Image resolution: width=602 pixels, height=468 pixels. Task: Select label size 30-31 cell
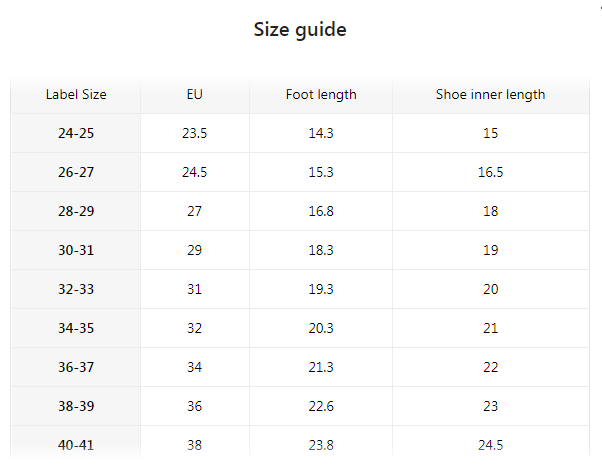coord(76,250)
